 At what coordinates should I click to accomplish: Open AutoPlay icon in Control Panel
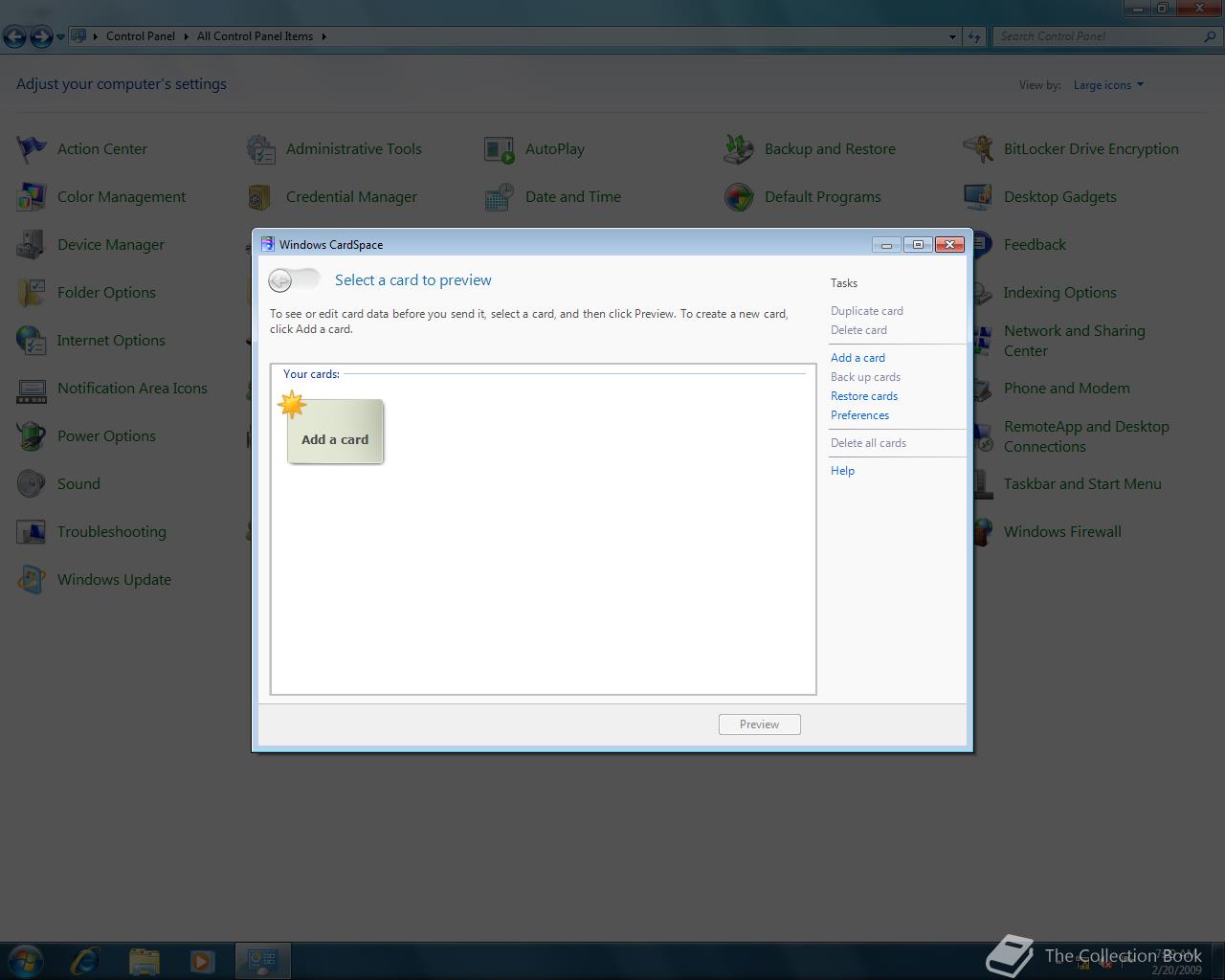pyautogui.click(x=500, y=148)
